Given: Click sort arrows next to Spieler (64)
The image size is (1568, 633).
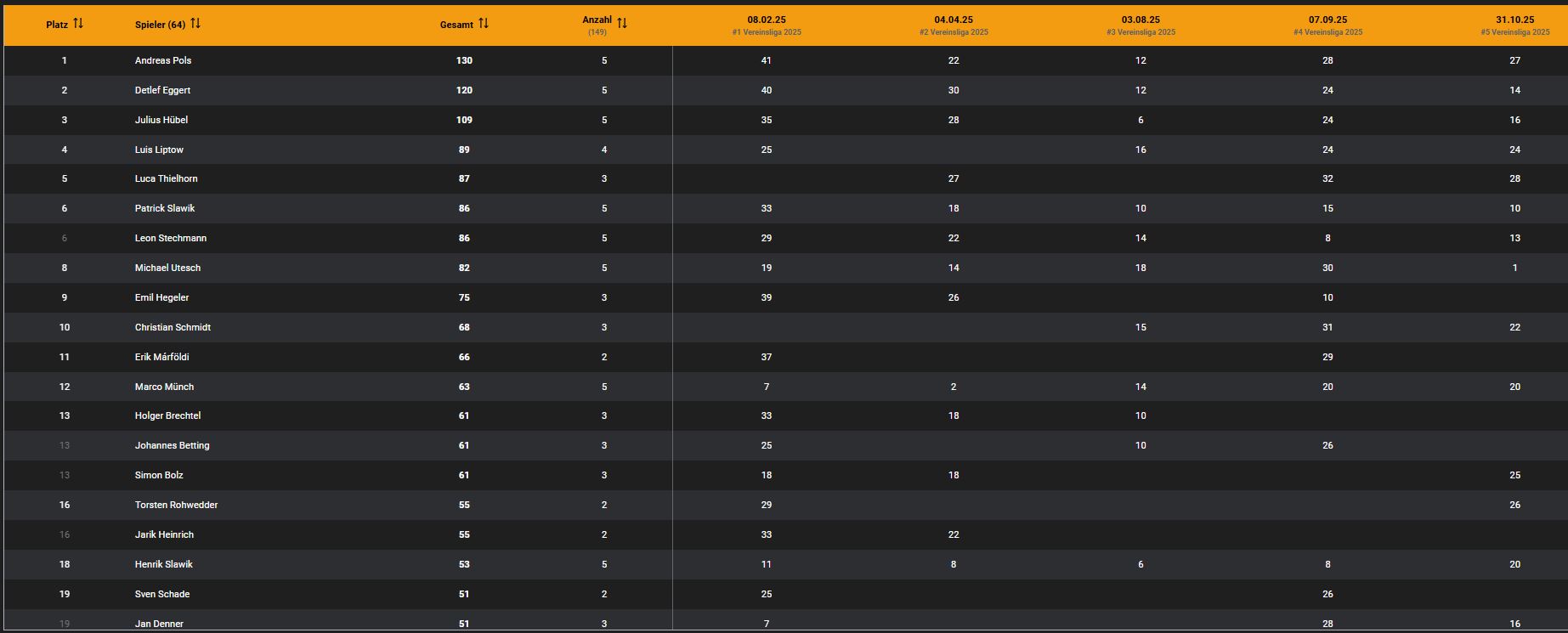Looking at the screenshot, I should click(195, 24).
